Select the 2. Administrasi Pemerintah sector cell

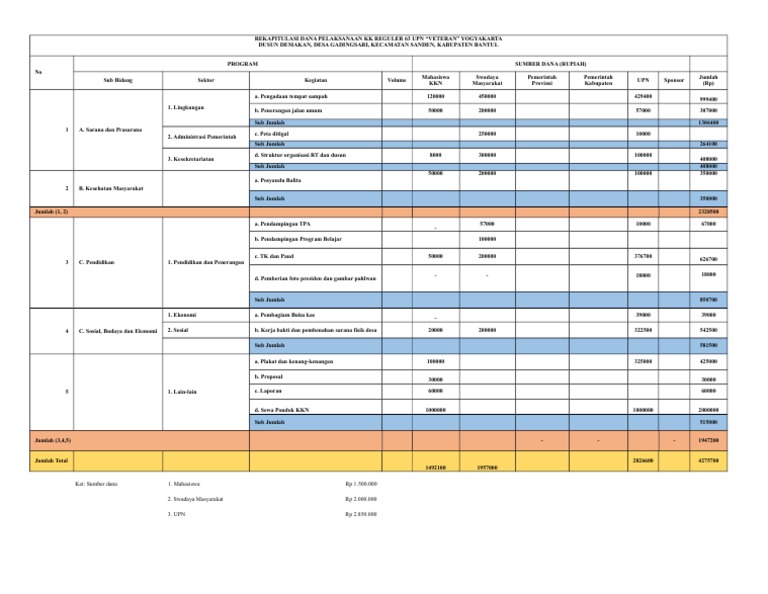(206, 137)
